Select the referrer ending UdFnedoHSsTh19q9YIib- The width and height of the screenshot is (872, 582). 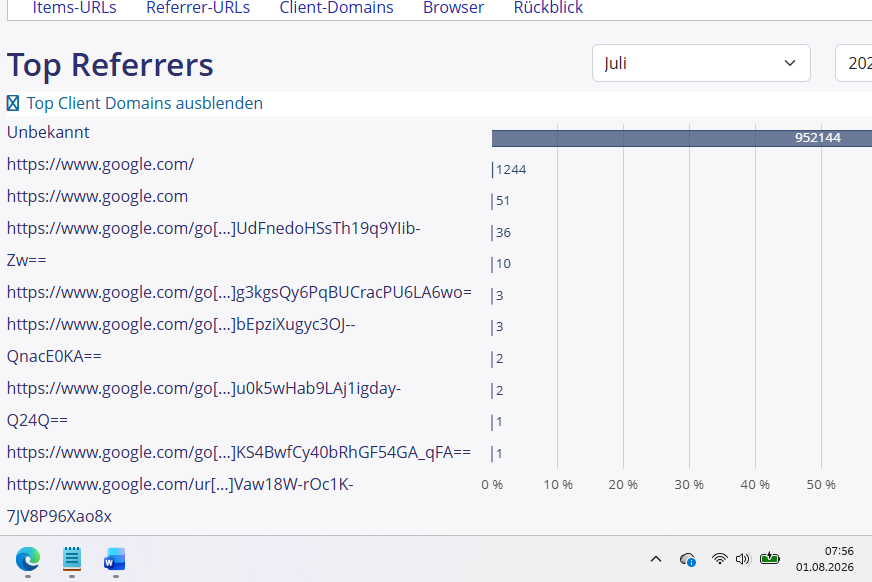pos(214,228)
